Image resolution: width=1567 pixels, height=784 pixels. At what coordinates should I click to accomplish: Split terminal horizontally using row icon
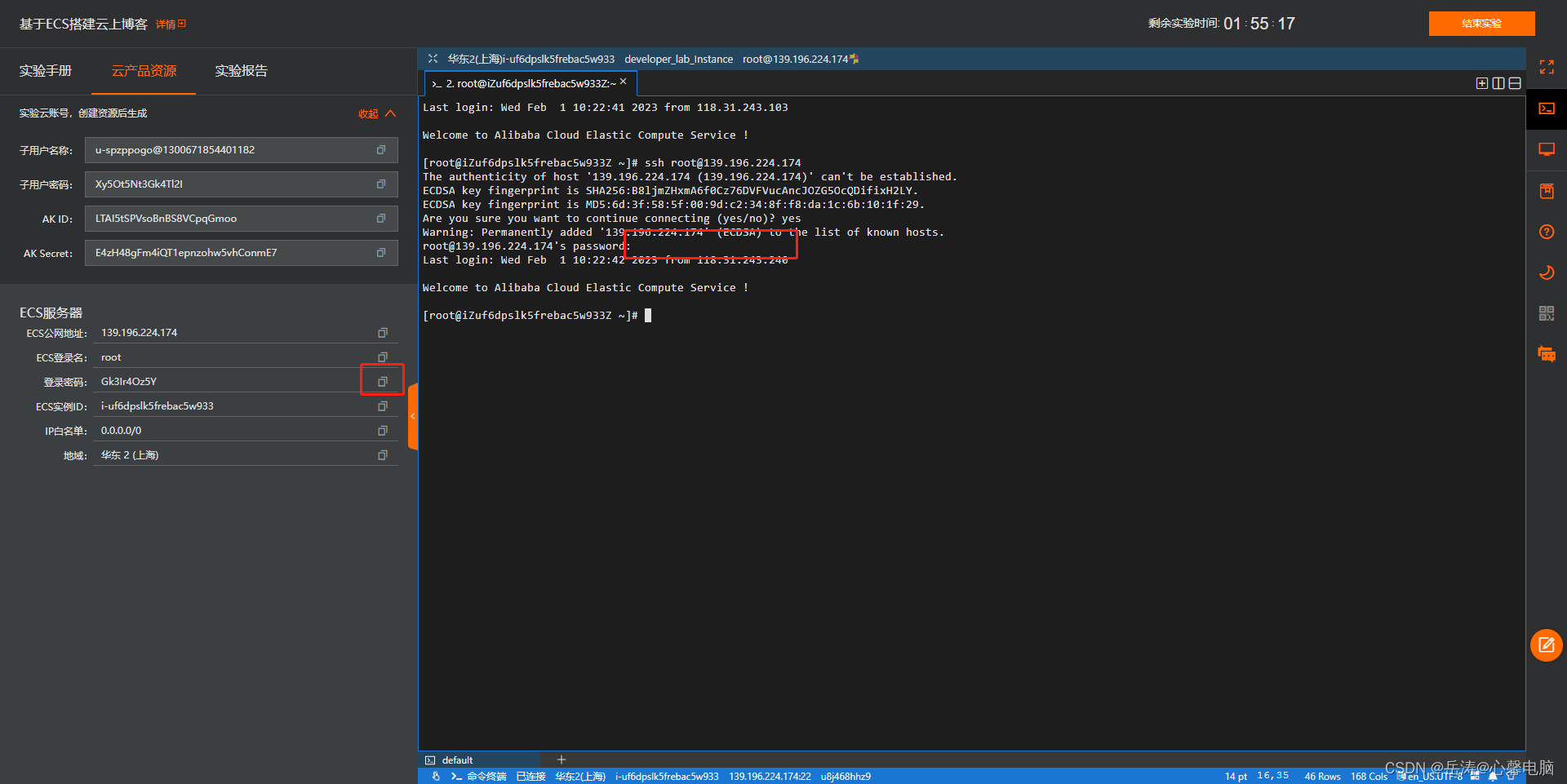click(1515, 83)
